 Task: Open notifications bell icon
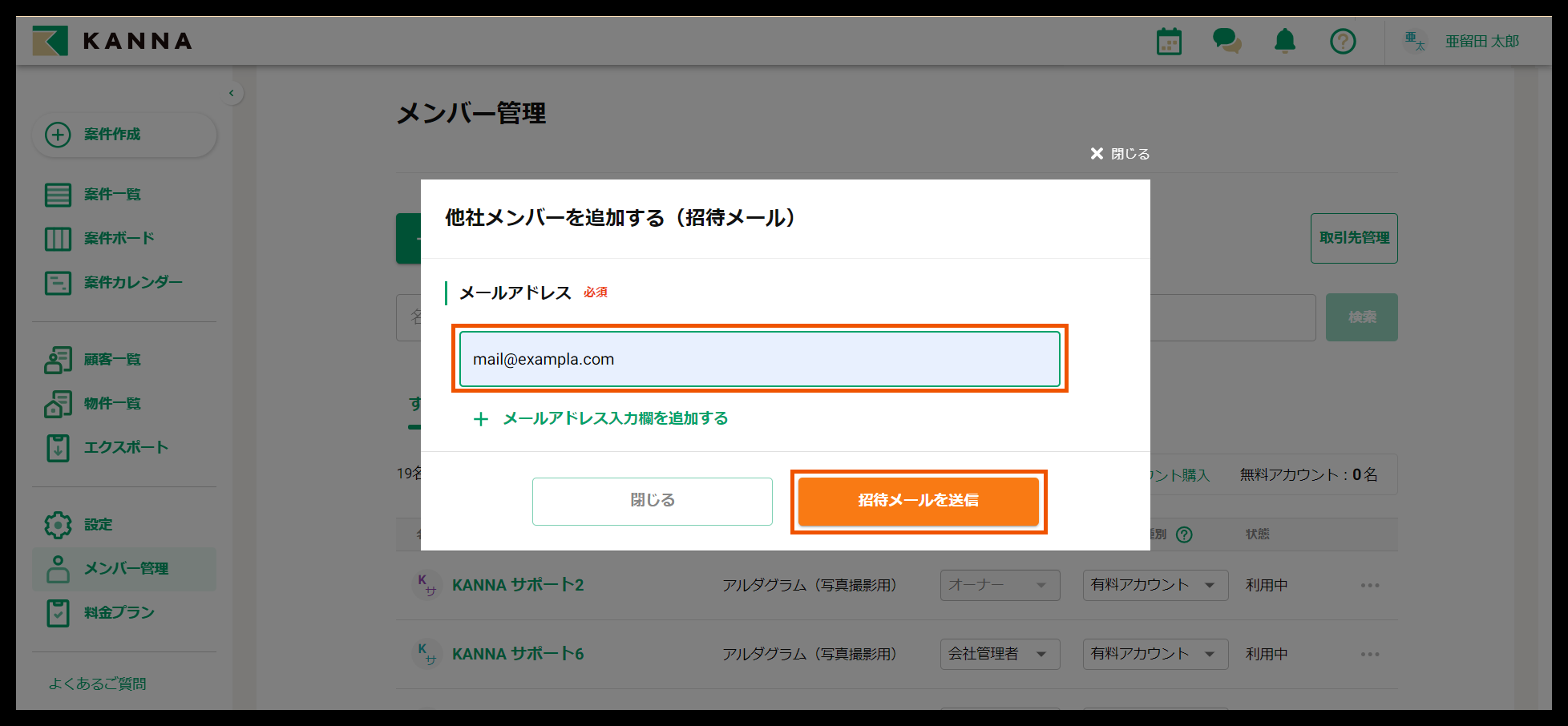(x=1284, y=41)
